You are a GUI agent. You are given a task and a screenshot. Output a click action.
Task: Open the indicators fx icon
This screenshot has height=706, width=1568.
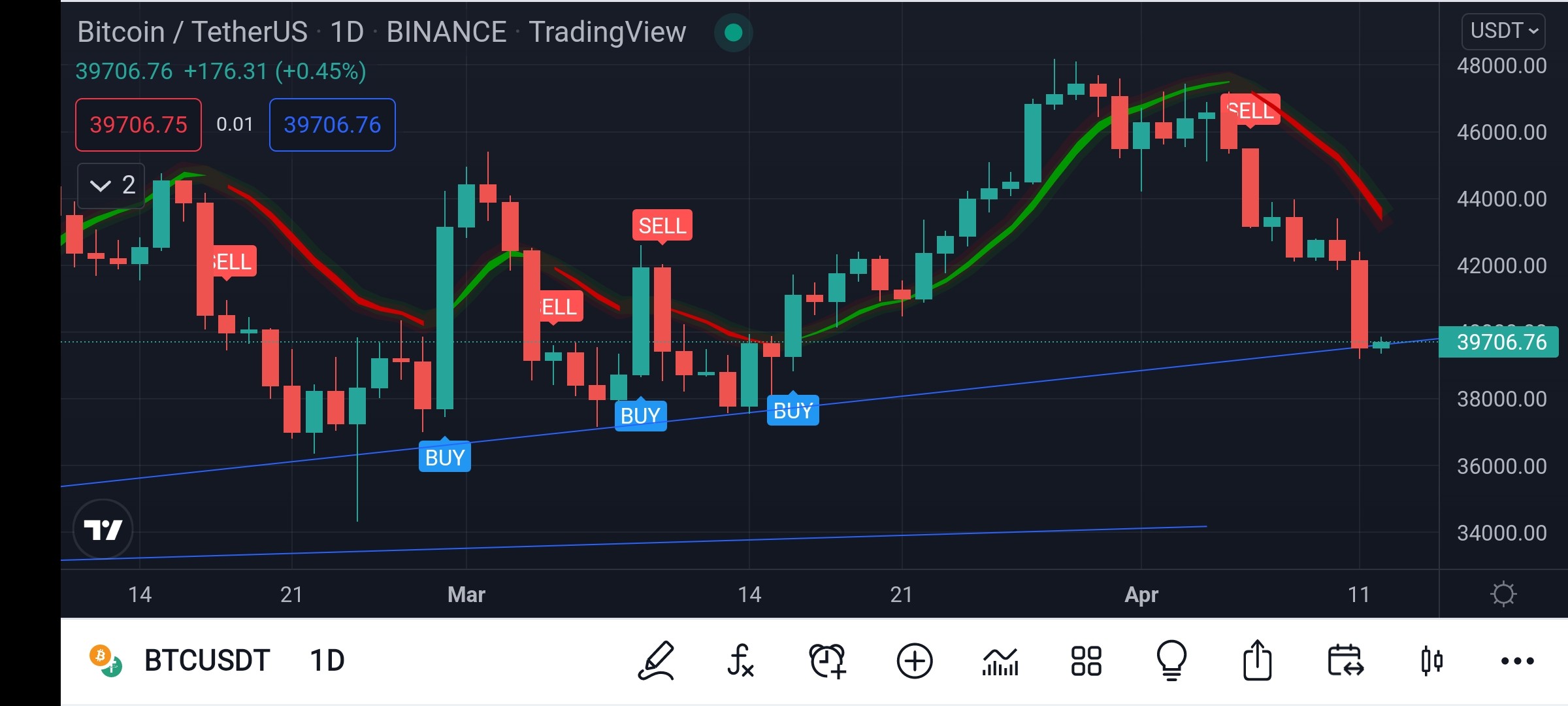click(741, 661)
